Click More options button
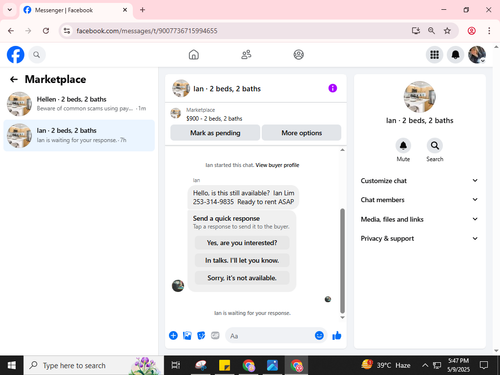 (x=301, y=133)
